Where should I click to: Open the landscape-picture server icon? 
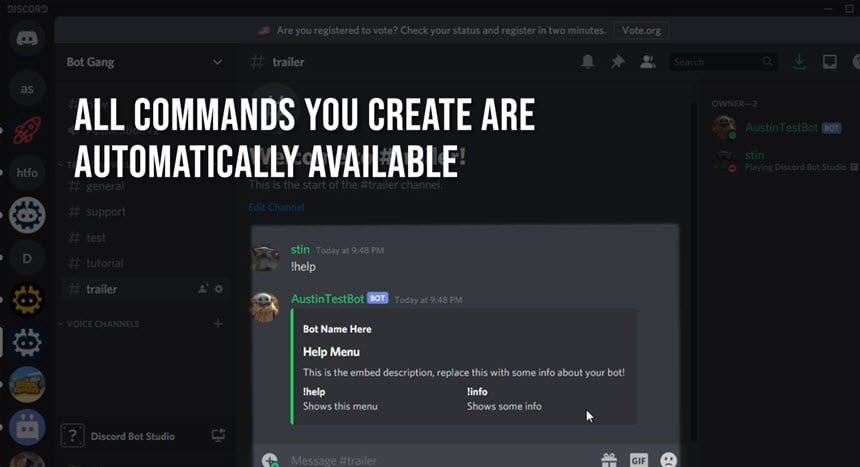[x=27, y=385]
